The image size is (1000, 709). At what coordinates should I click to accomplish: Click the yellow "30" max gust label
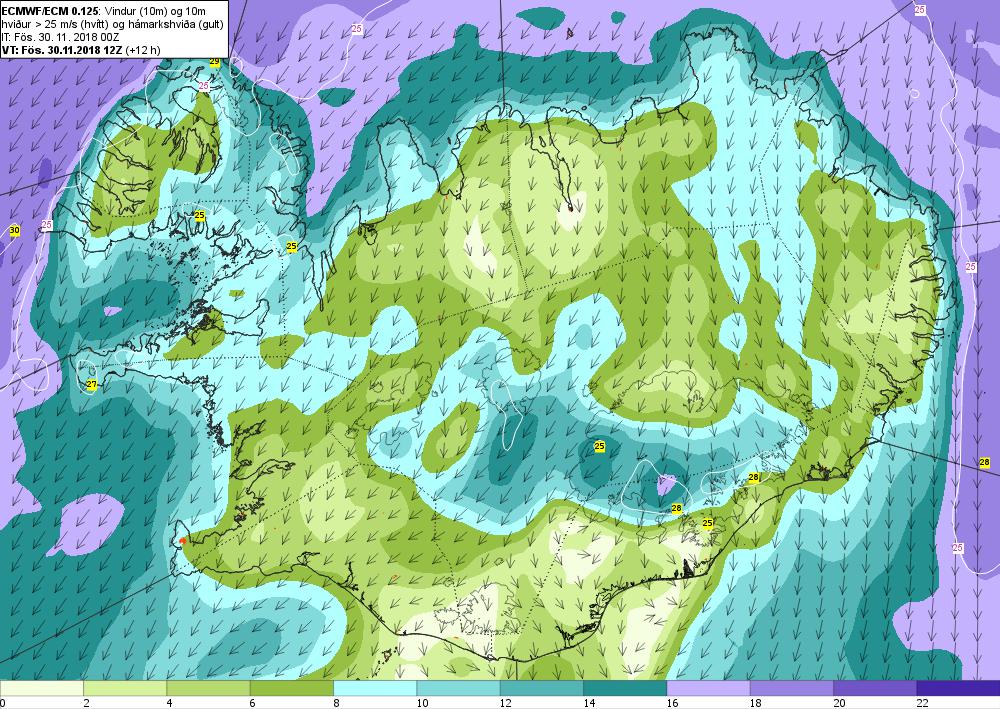(15, 230)
